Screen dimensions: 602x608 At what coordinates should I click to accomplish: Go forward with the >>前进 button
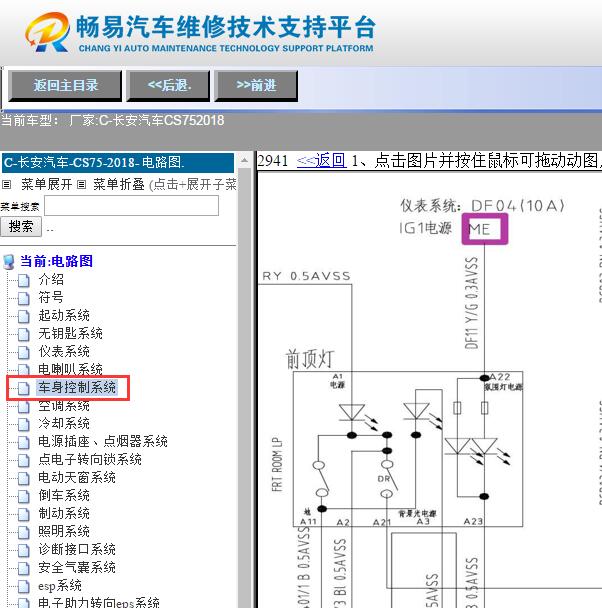[x=256, y=86]
